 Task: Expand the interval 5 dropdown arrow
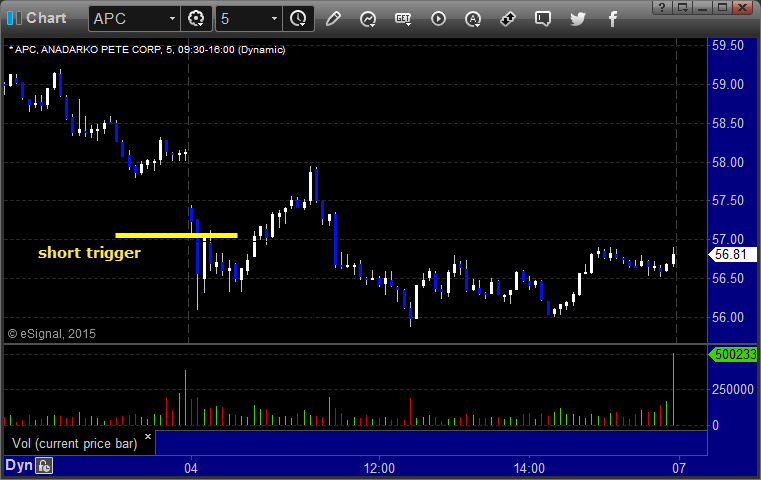[274, 19]
